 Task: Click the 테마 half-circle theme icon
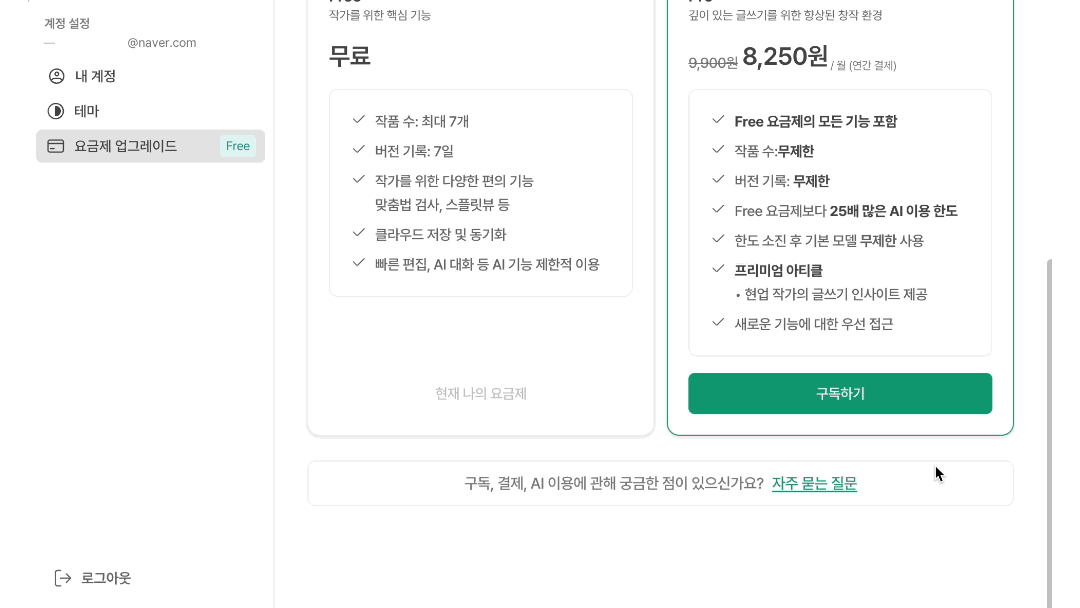coord(56,111)
